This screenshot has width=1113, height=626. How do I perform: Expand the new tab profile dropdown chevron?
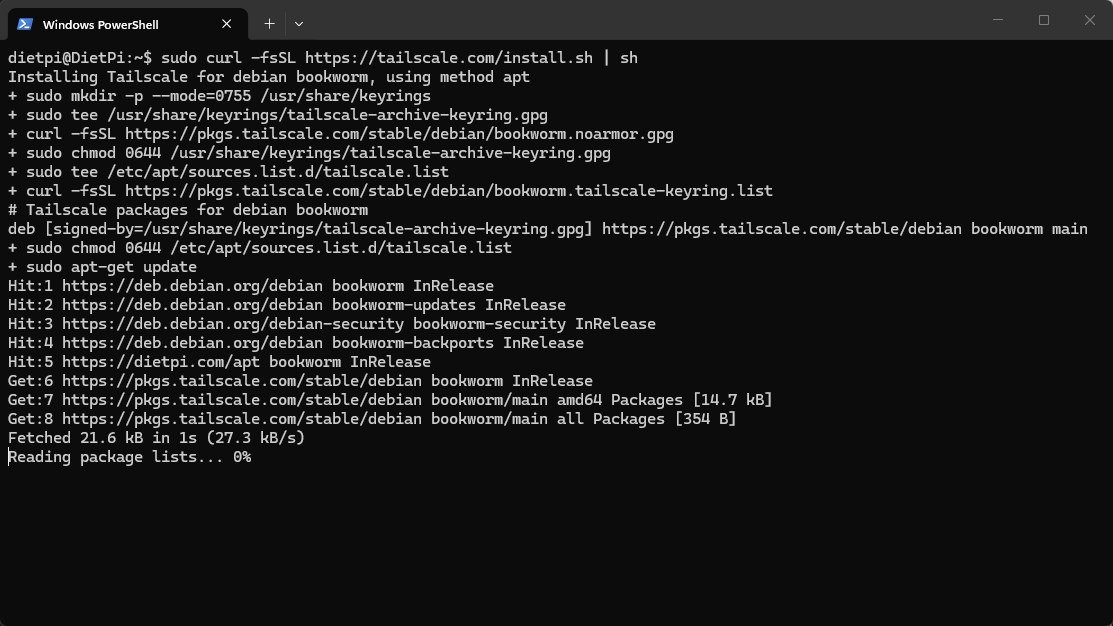(298, 23)
